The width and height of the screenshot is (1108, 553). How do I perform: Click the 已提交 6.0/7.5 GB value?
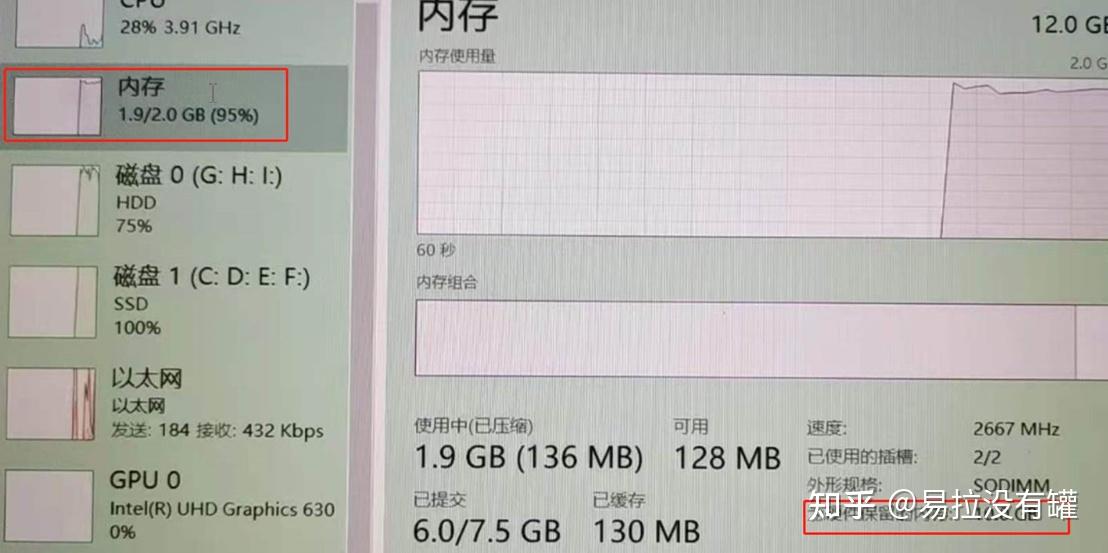[x=487, y=531]
